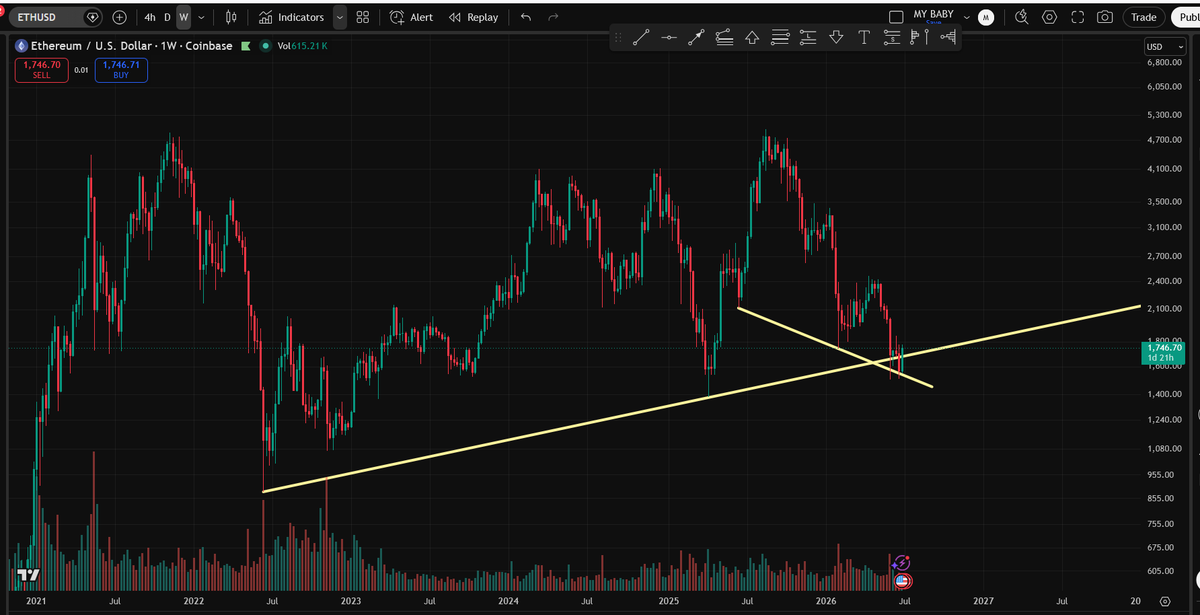Image resolution: width=1200 pixels, height=615 pixels.
Task: Select the arrow up mark tool
Action: coord(752,38)
